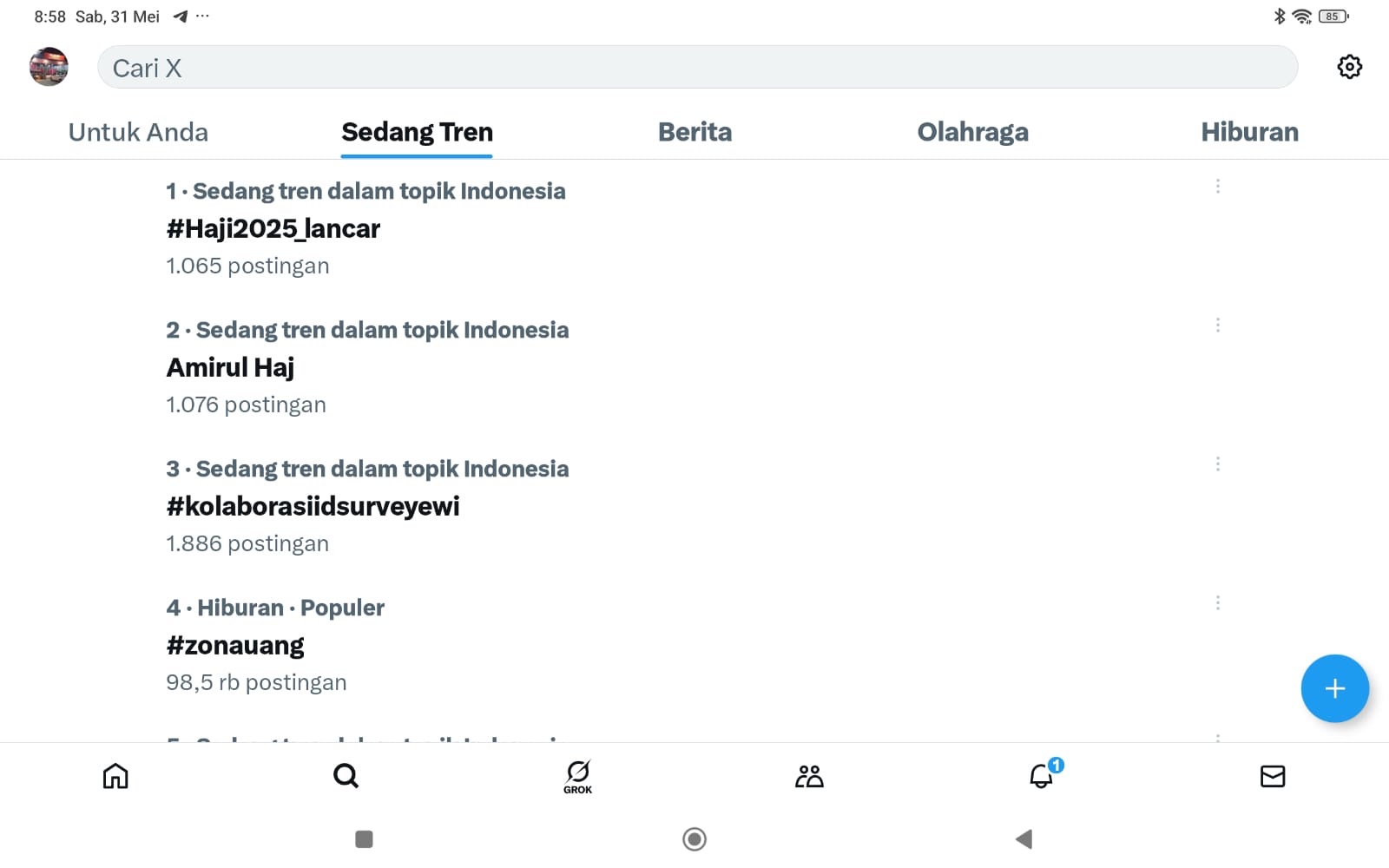This screenshot has height=868, width=1389.
Task: View notifications bell with badge
Action: point(1042,775)
